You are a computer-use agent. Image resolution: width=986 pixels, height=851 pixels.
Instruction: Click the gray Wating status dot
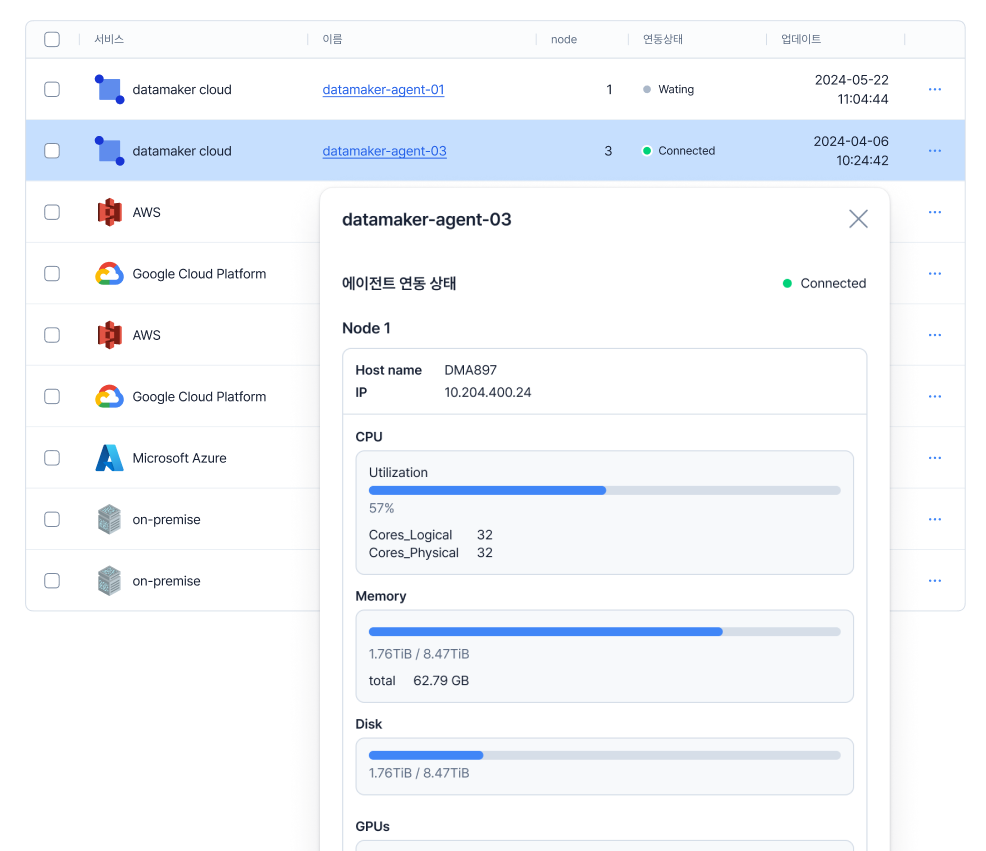pos(646,89)
